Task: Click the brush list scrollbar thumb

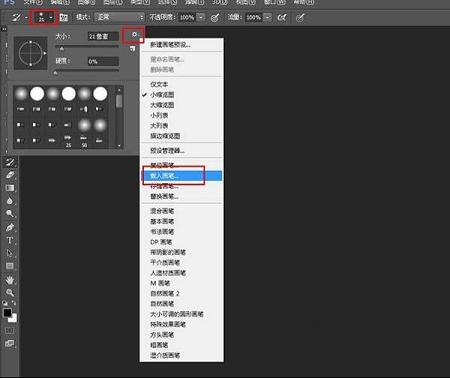Action: tap(119, 102)
